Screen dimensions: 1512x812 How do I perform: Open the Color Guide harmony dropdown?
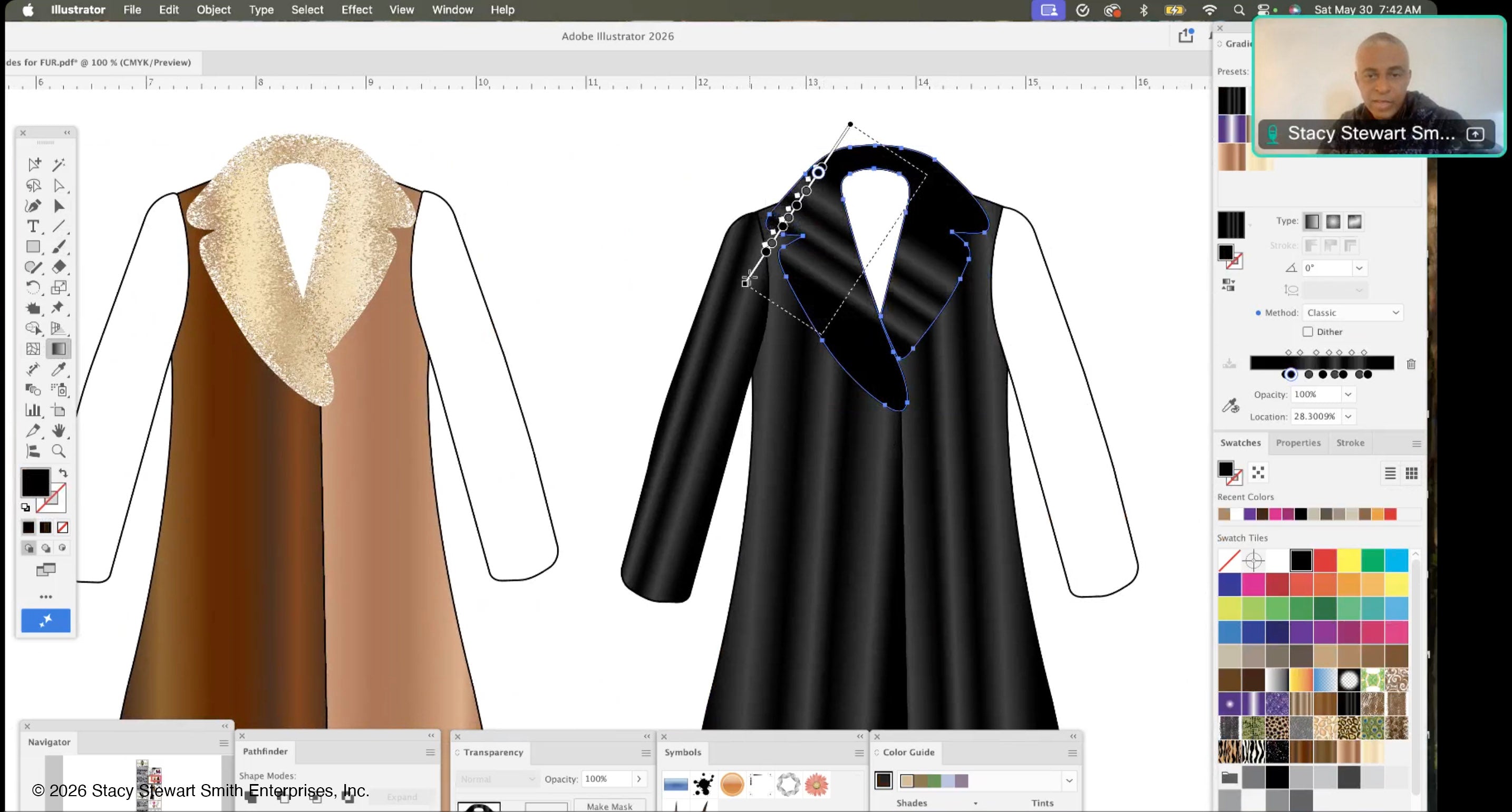1069,781
